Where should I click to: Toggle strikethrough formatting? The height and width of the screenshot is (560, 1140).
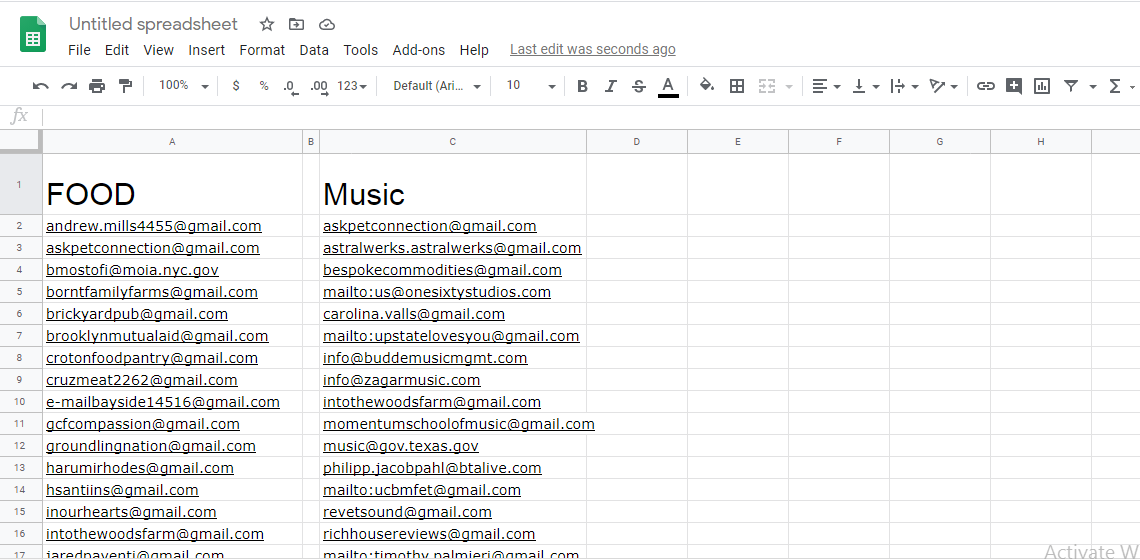(639, 86)
